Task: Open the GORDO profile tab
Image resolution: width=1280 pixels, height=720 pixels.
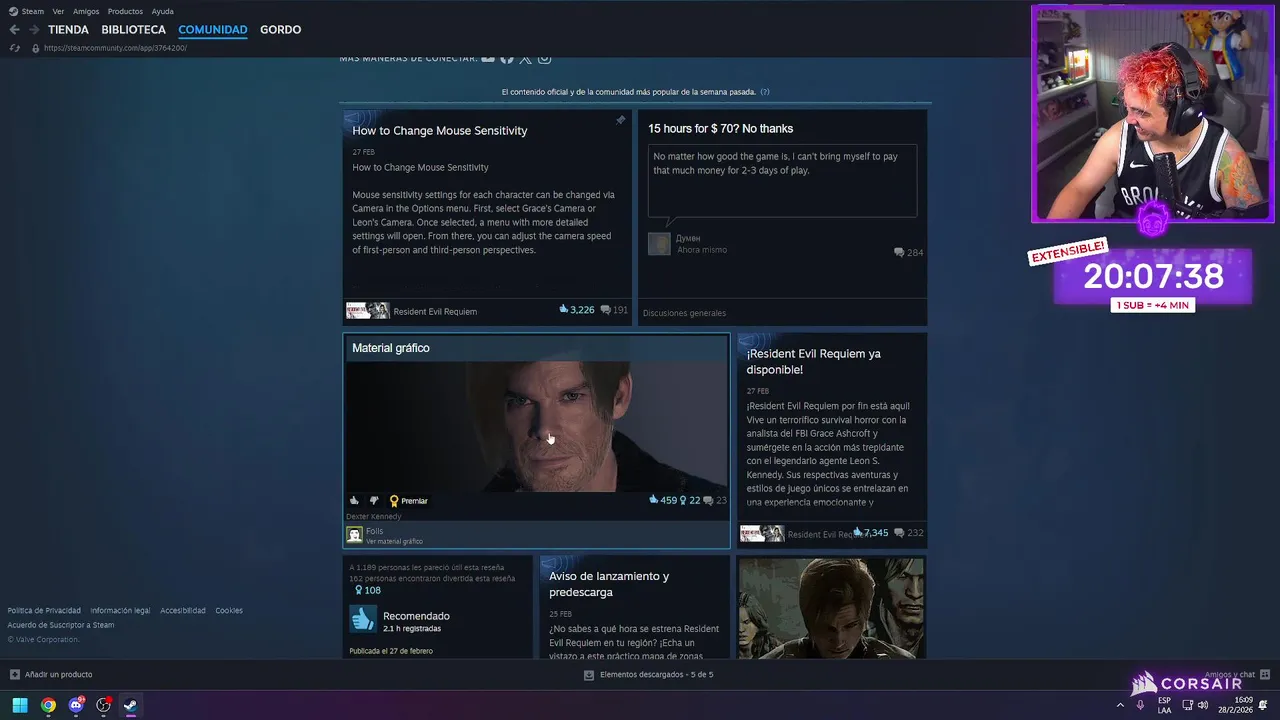Action: [280, 30]
